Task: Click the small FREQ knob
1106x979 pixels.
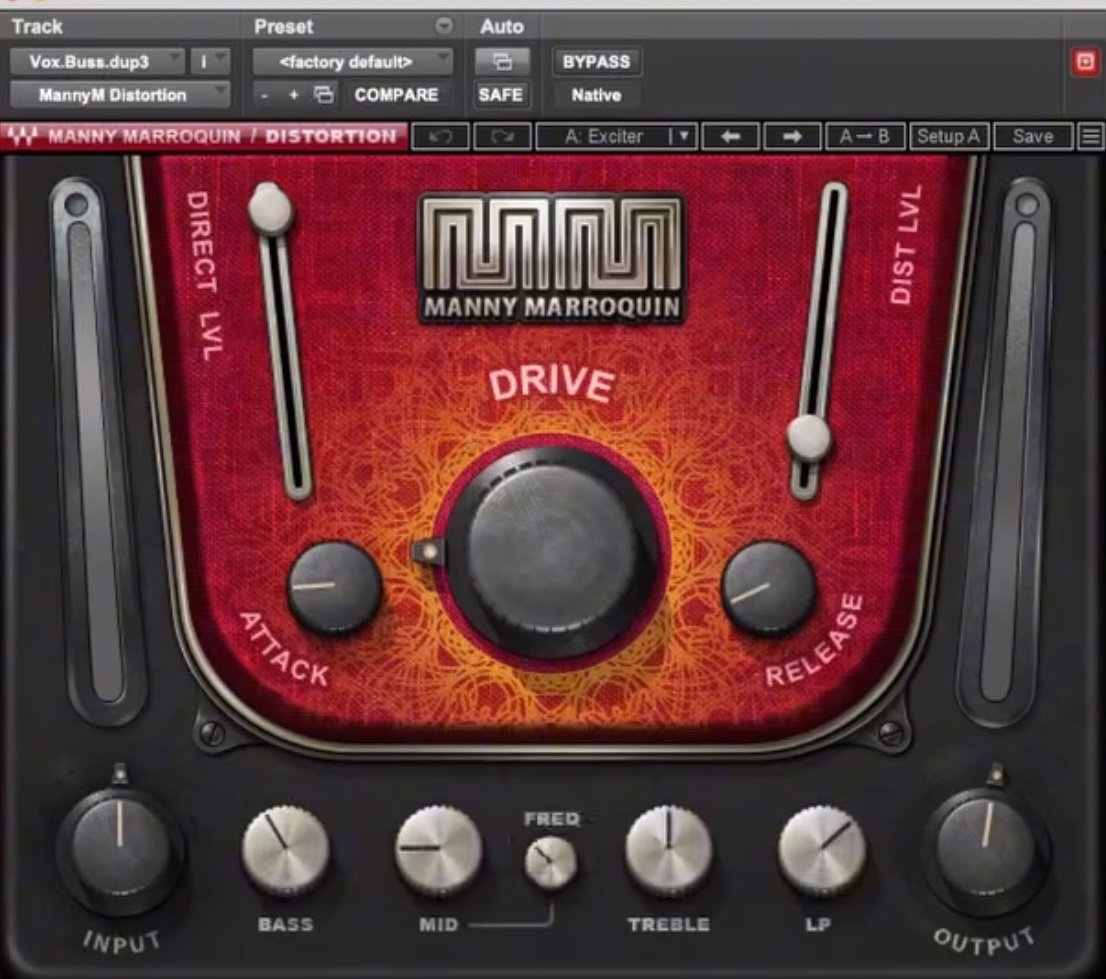Action: pos(551,863)
